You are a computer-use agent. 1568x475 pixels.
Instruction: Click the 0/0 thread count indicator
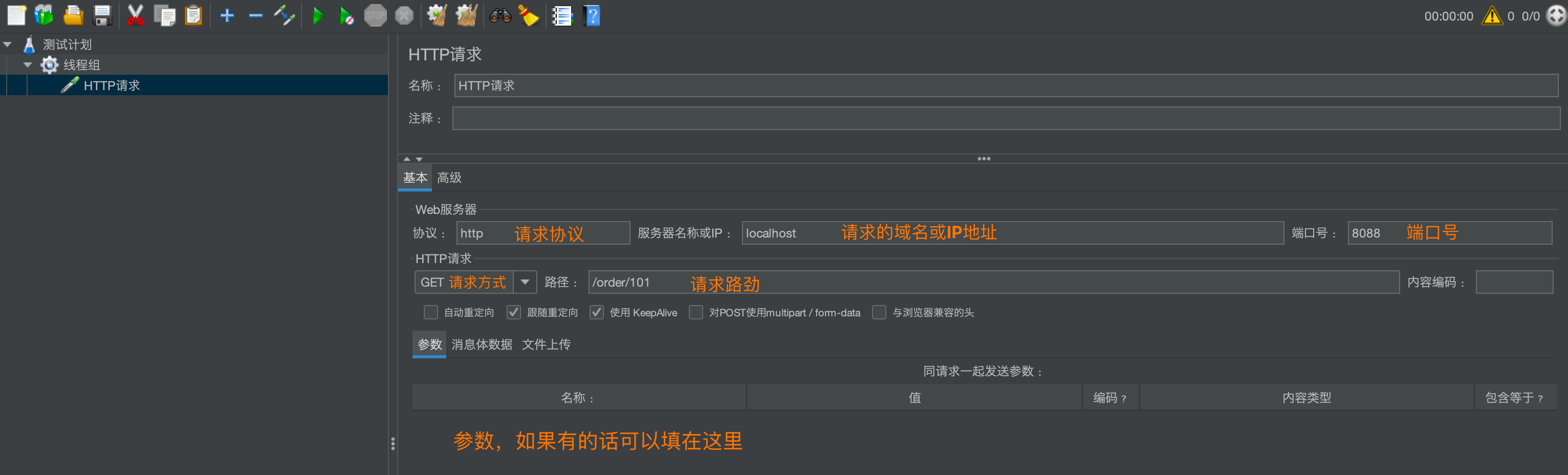pyautogui.click(x=1530, y=16)
